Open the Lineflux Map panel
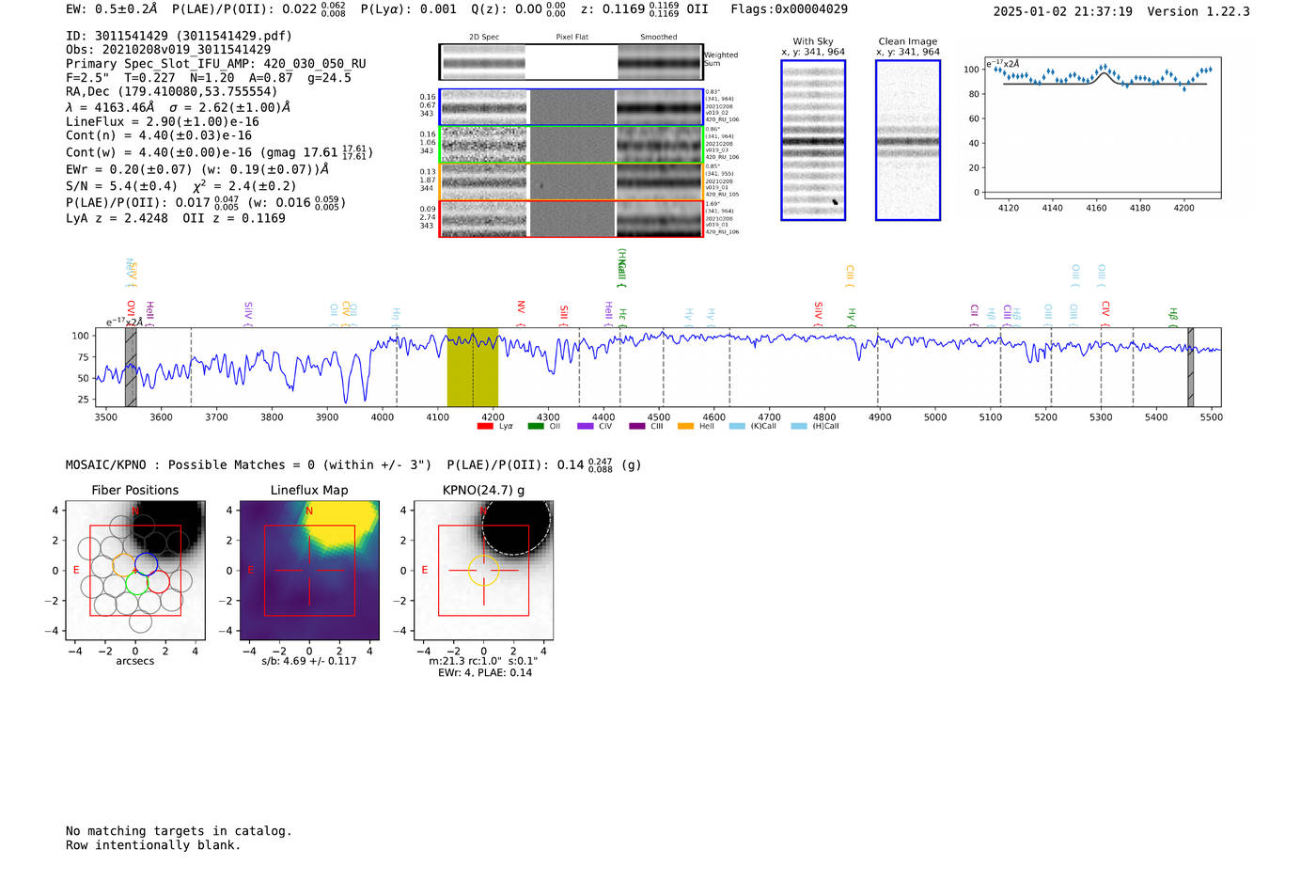 [309, 572]
